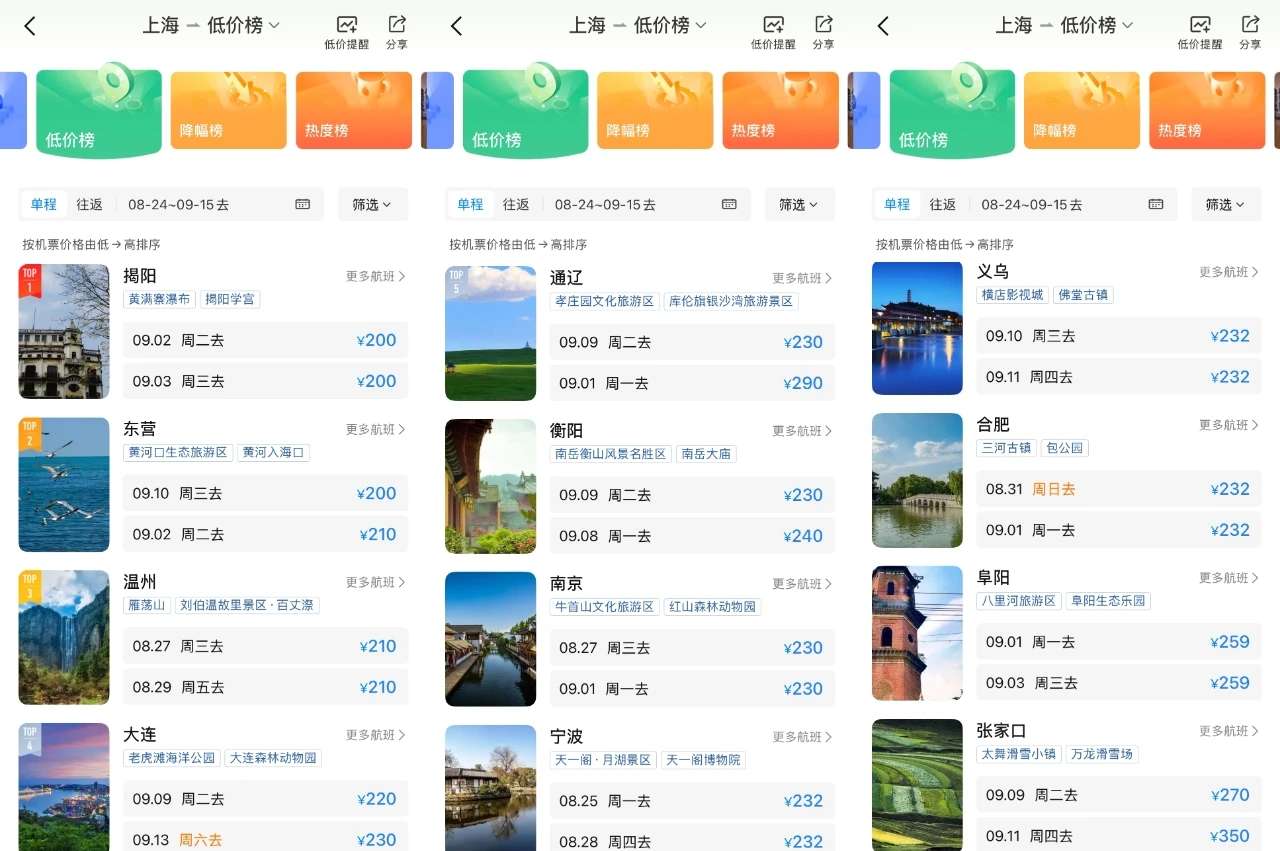This screenshot has width=1280, height=851.
Task: Select 单程 on the screen listing 通辽
Action: (471, 204)
